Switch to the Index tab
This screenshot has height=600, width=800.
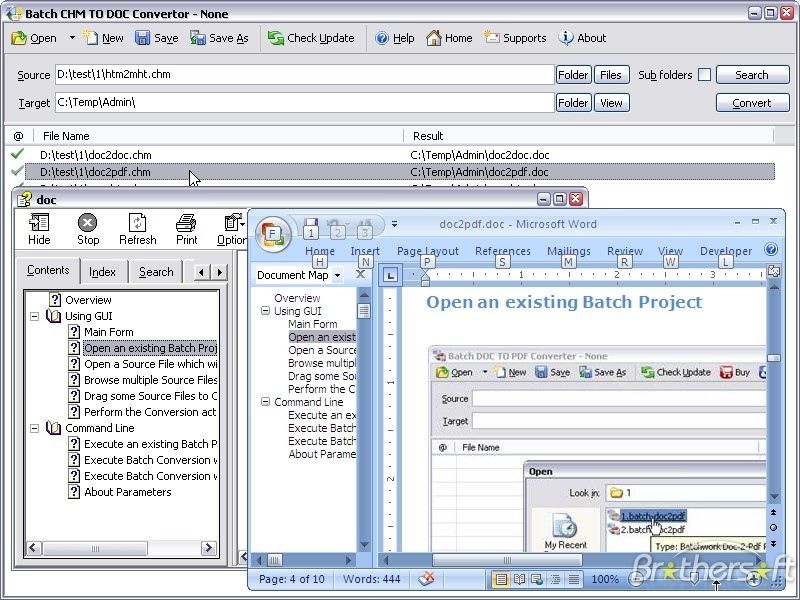click(102, 272)
